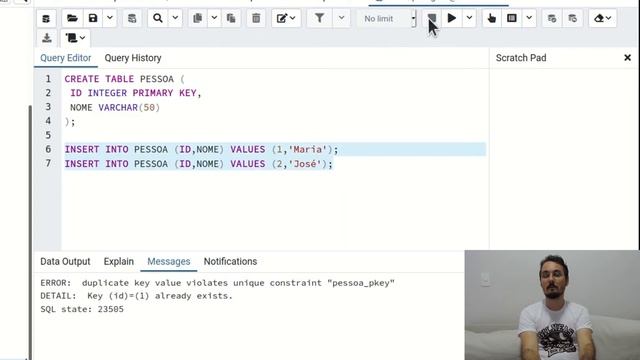640x360 pixels.
Task: Click line 'CREATE TABLE PESSOA ('
Action: (x=124, y=79)
